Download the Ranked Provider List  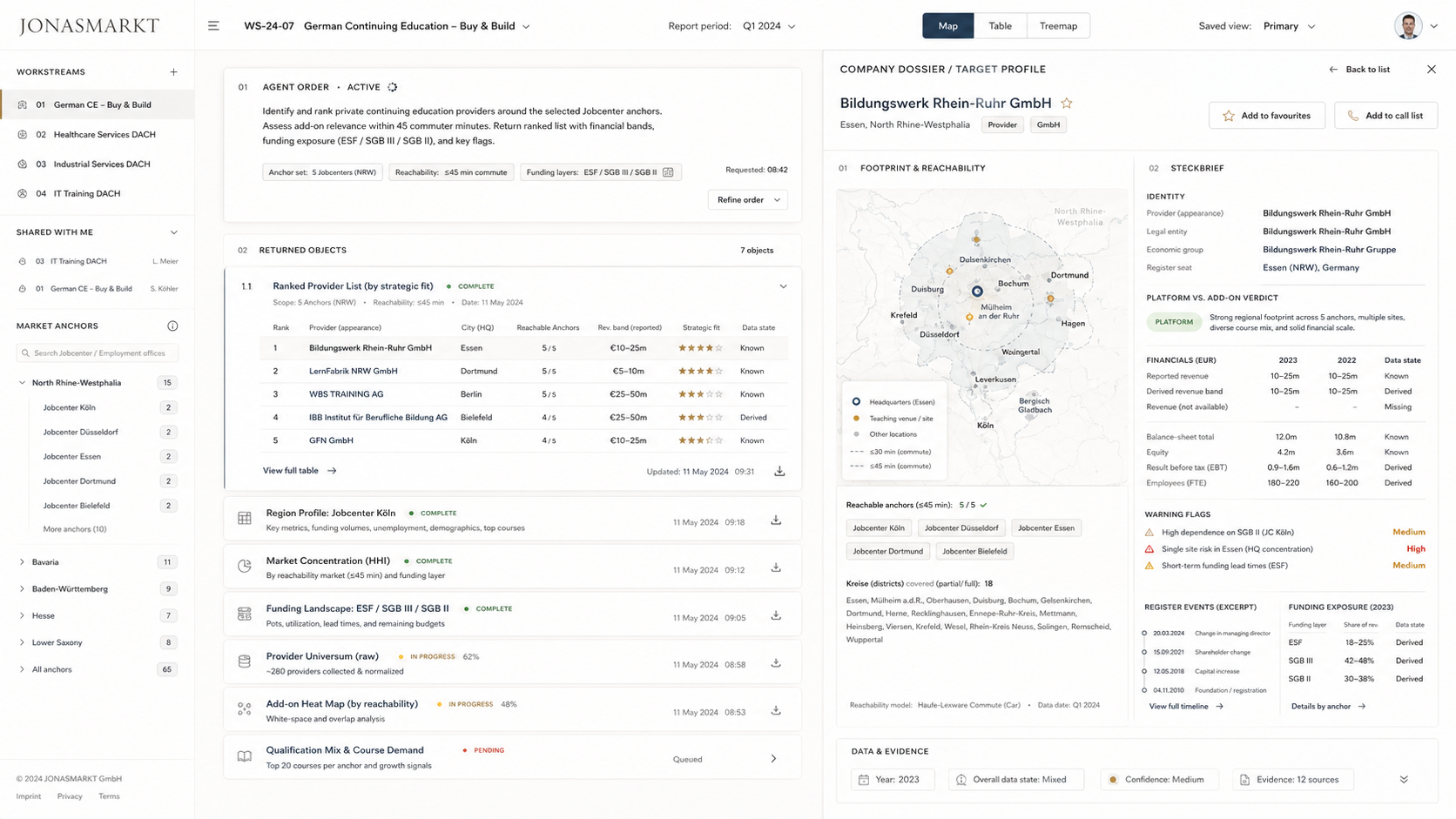point(779,471)
